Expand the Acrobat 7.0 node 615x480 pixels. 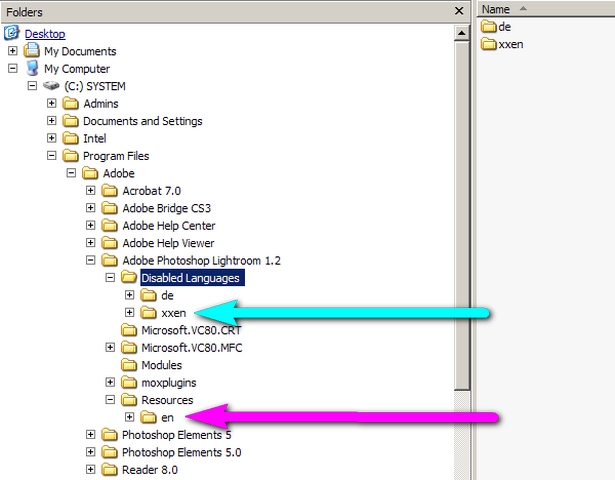point(91,190)
